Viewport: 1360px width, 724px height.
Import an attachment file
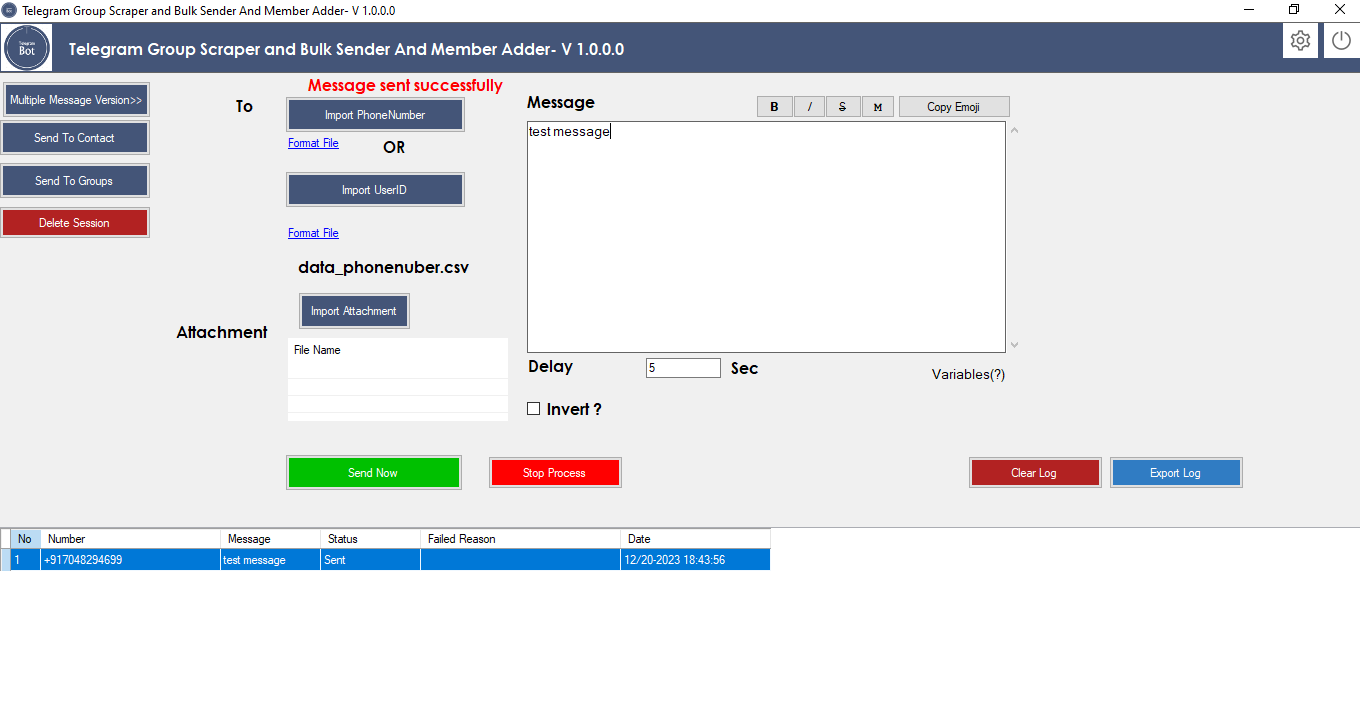(x=354, y=310)
